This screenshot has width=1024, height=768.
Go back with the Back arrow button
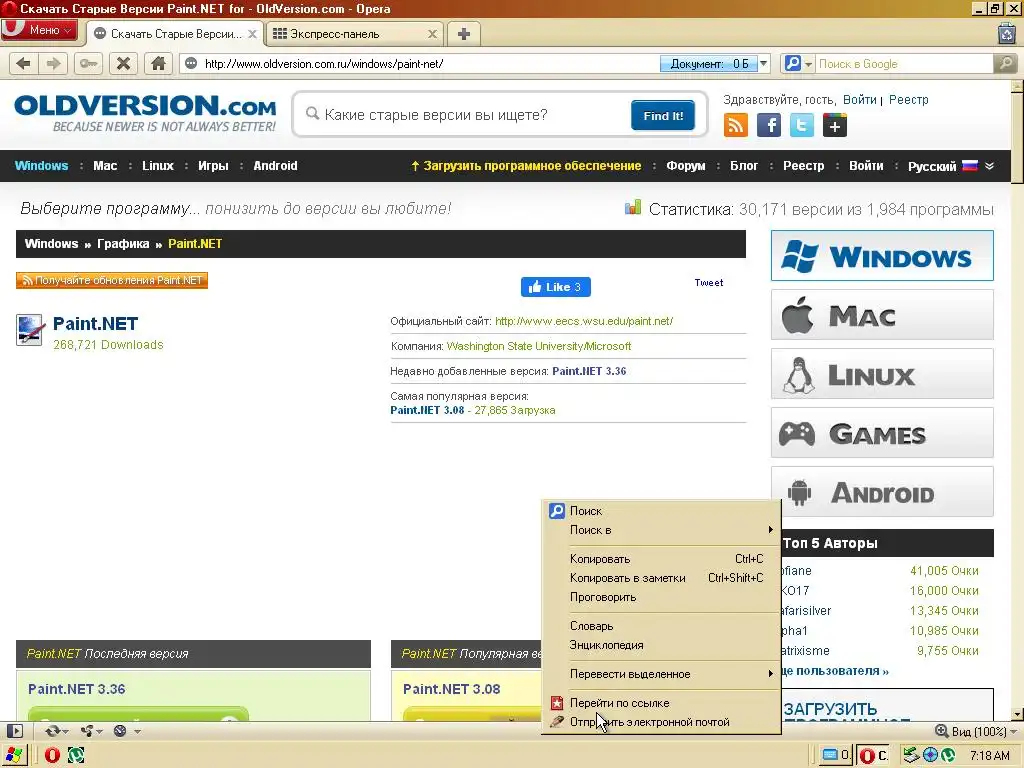[24, 63]
